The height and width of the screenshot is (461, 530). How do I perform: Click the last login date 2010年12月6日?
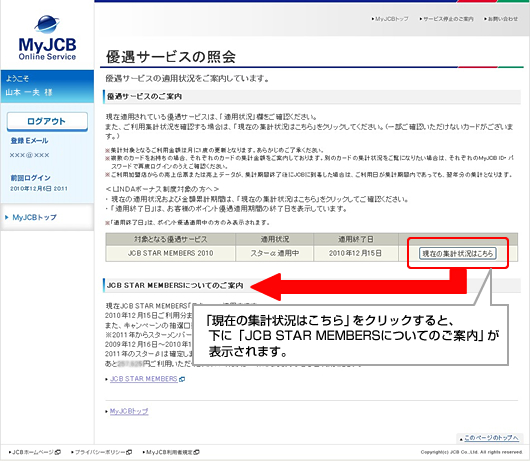pos(39,189)
